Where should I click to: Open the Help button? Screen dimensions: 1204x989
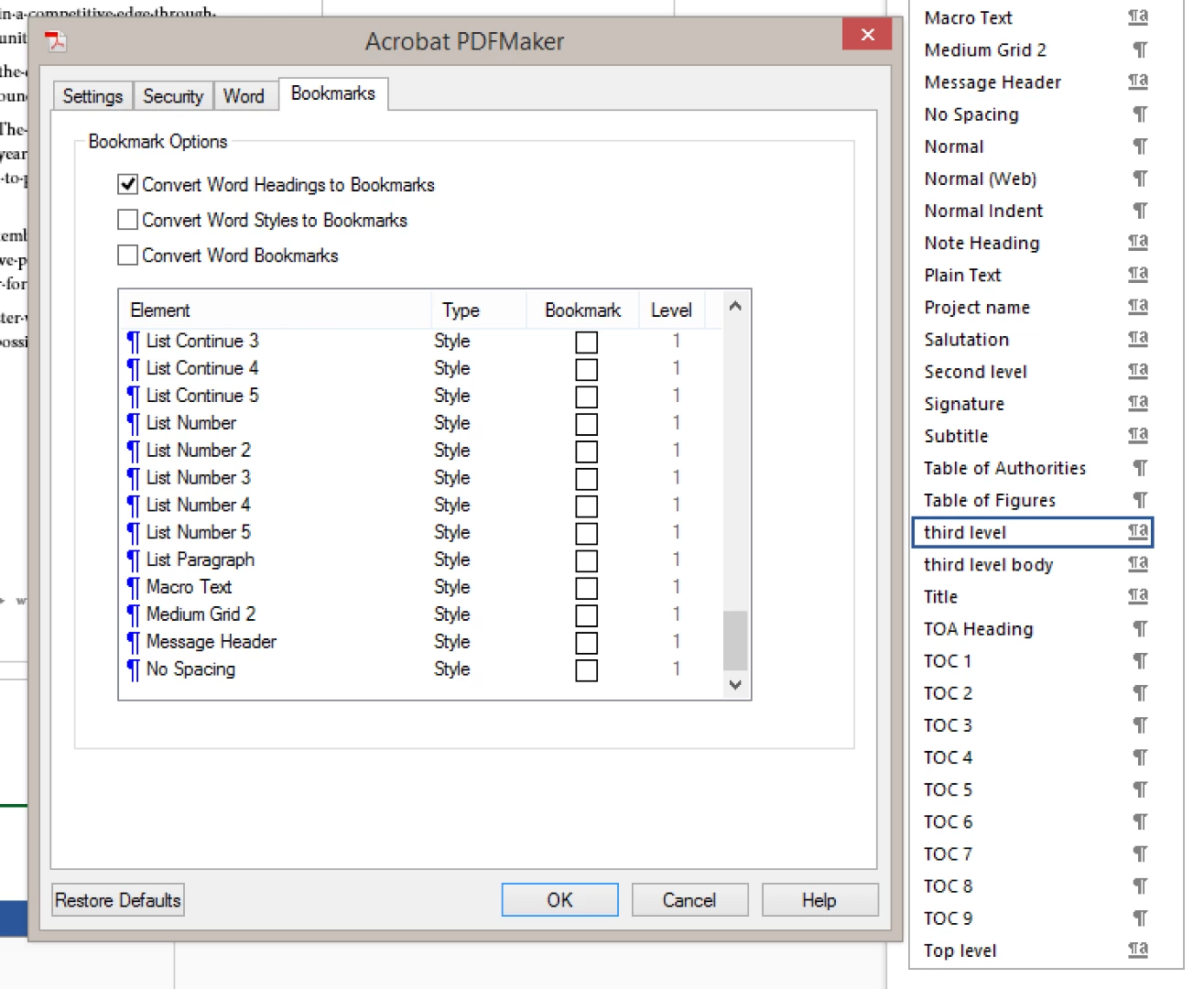click(819, 900)
